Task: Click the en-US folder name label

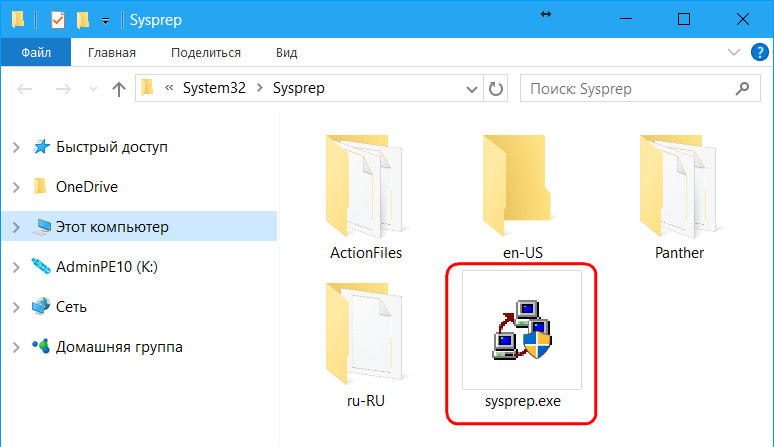Action: [x=522, y=253]
